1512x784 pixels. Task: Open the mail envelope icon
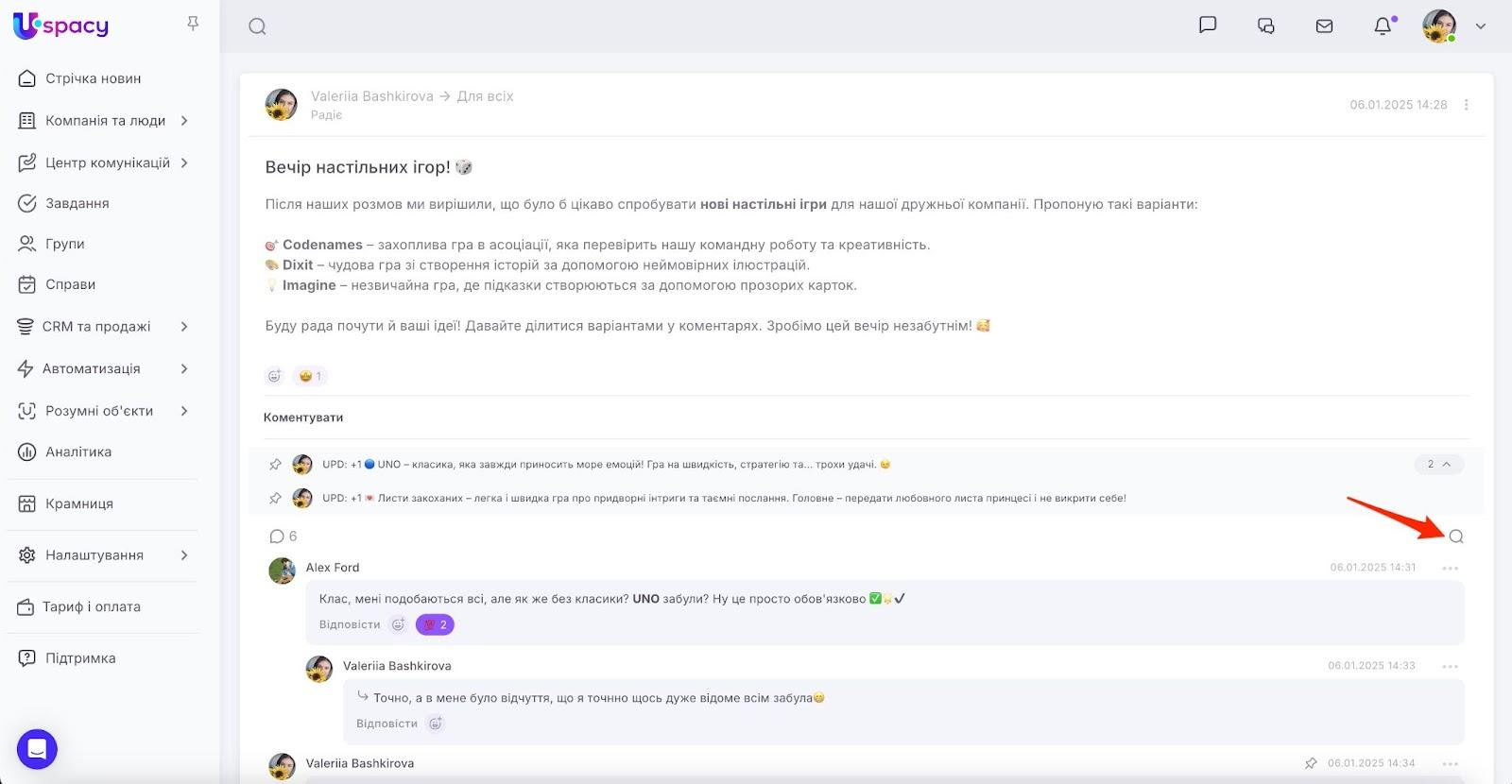(x=1324, y=26)
